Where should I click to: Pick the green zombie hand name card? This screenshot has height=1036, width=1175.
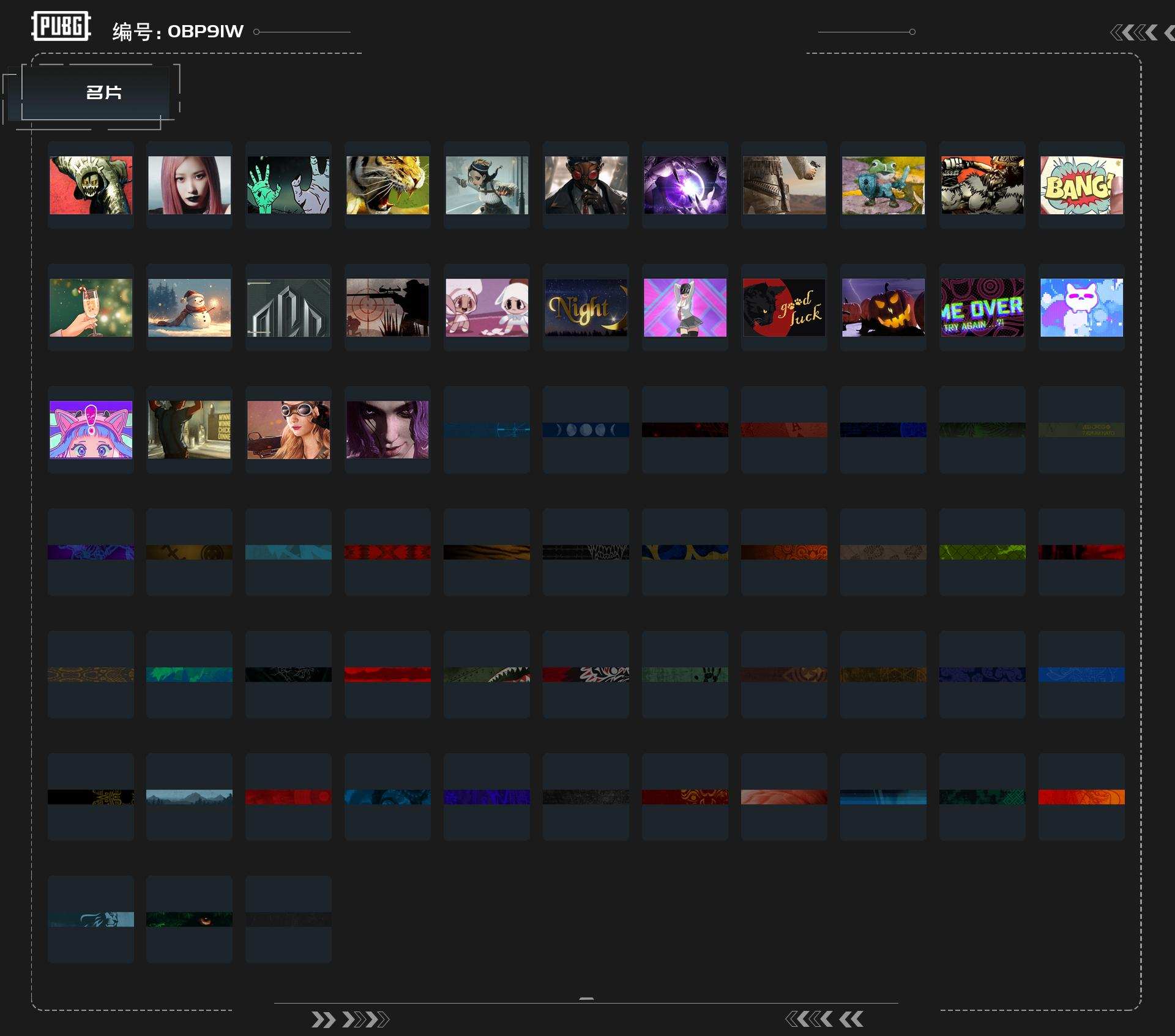[288, 185]
